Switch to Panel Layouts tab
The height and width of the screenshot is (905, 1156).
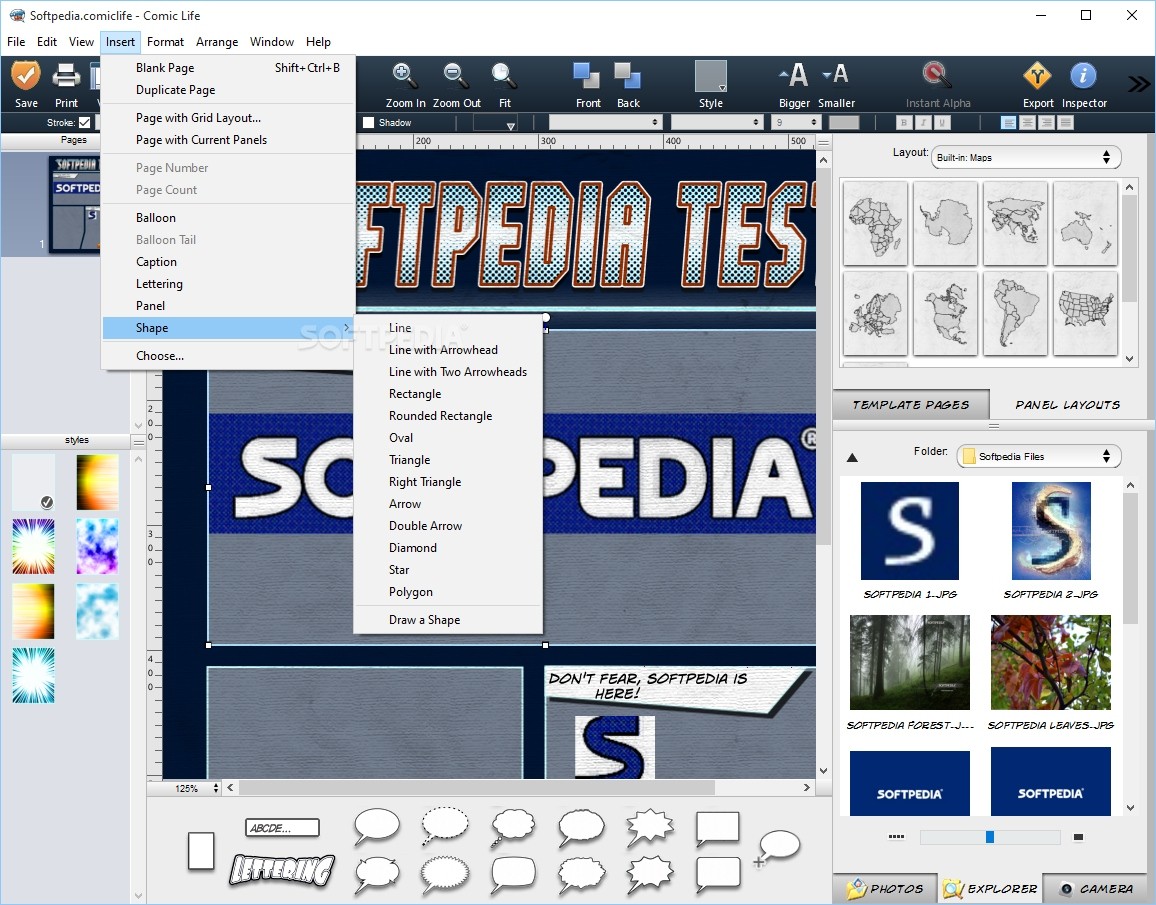click(x=1067, y=405)
